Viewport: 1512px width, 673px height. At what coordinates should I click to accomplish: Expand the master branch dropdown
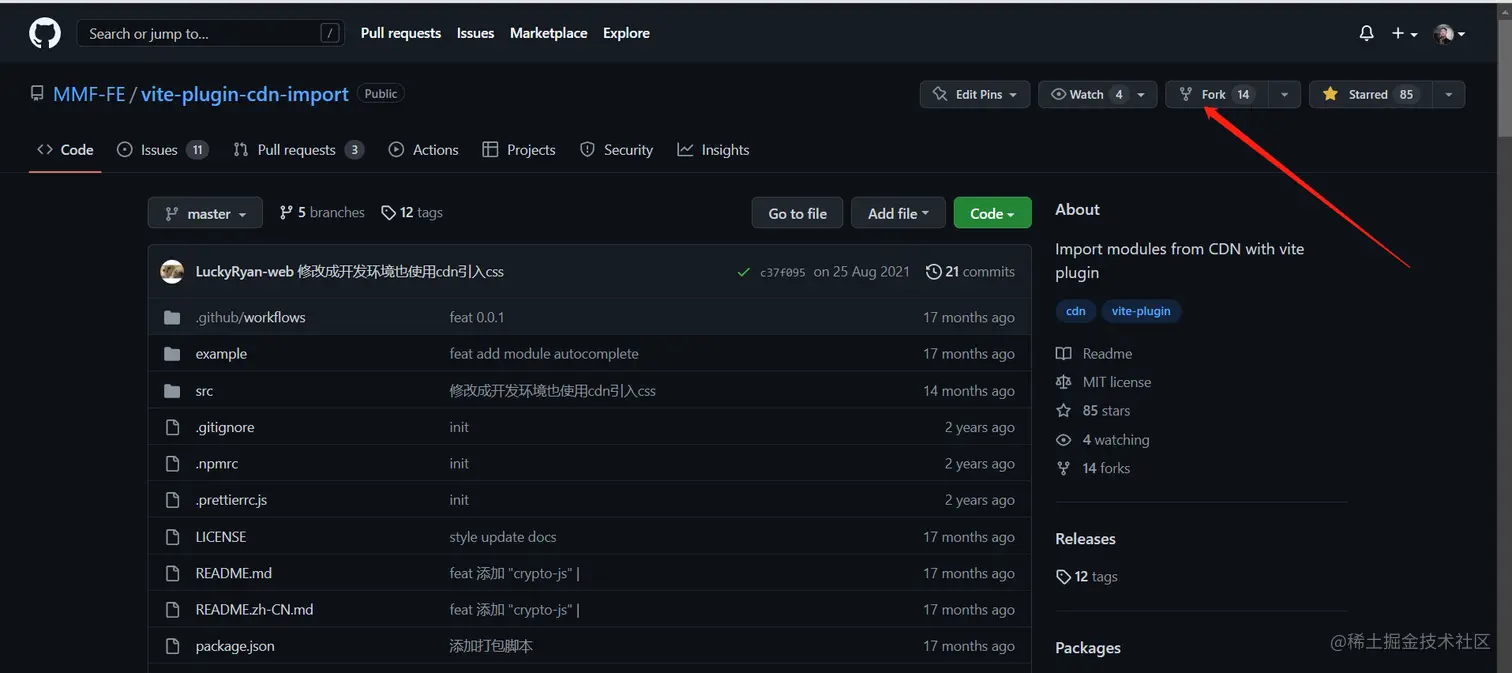click(x=205, y=213)
